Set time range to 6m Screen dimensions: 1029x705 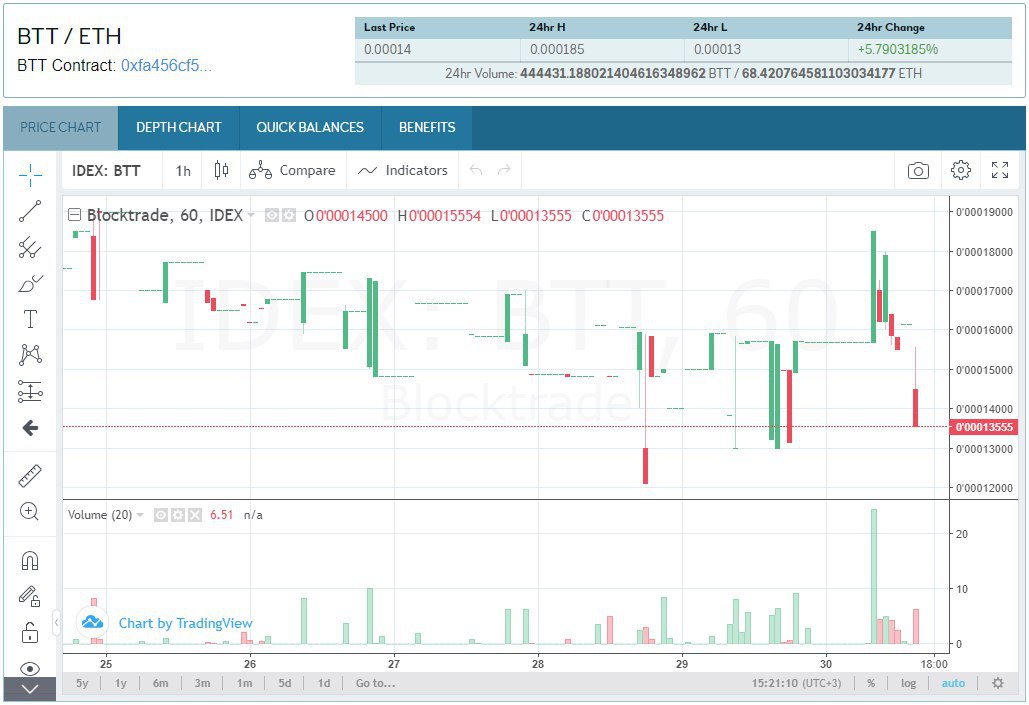[161, 683]
